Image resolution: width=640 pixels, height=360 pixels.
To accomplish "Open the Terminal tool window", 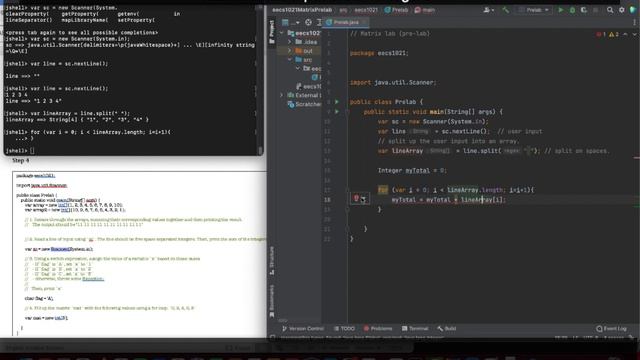I will pos(415,329).
